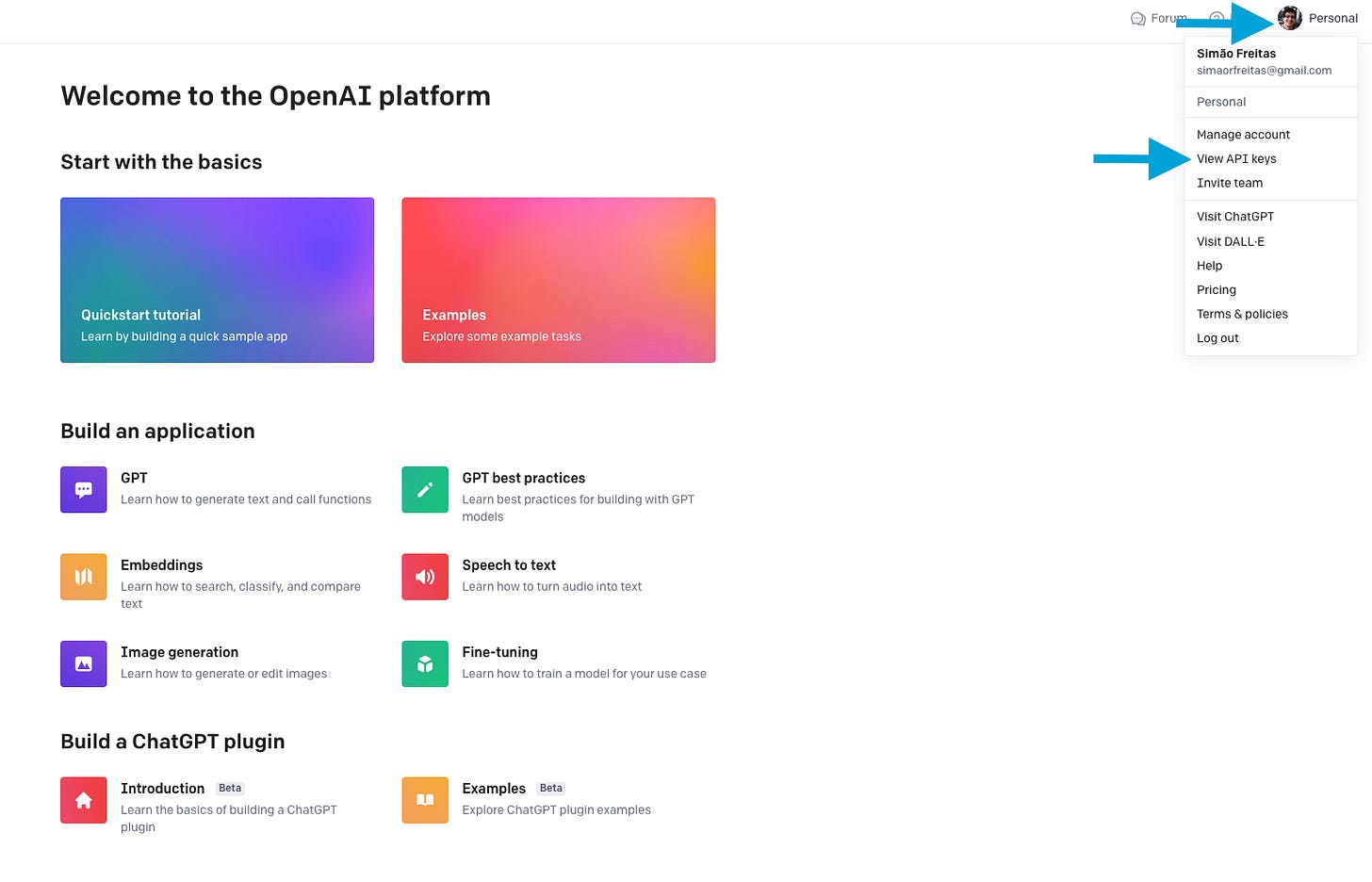Click the Beta badge next to plugin Examples
The width and height of the screenshot is (1372, 882).
coord(551,789)
